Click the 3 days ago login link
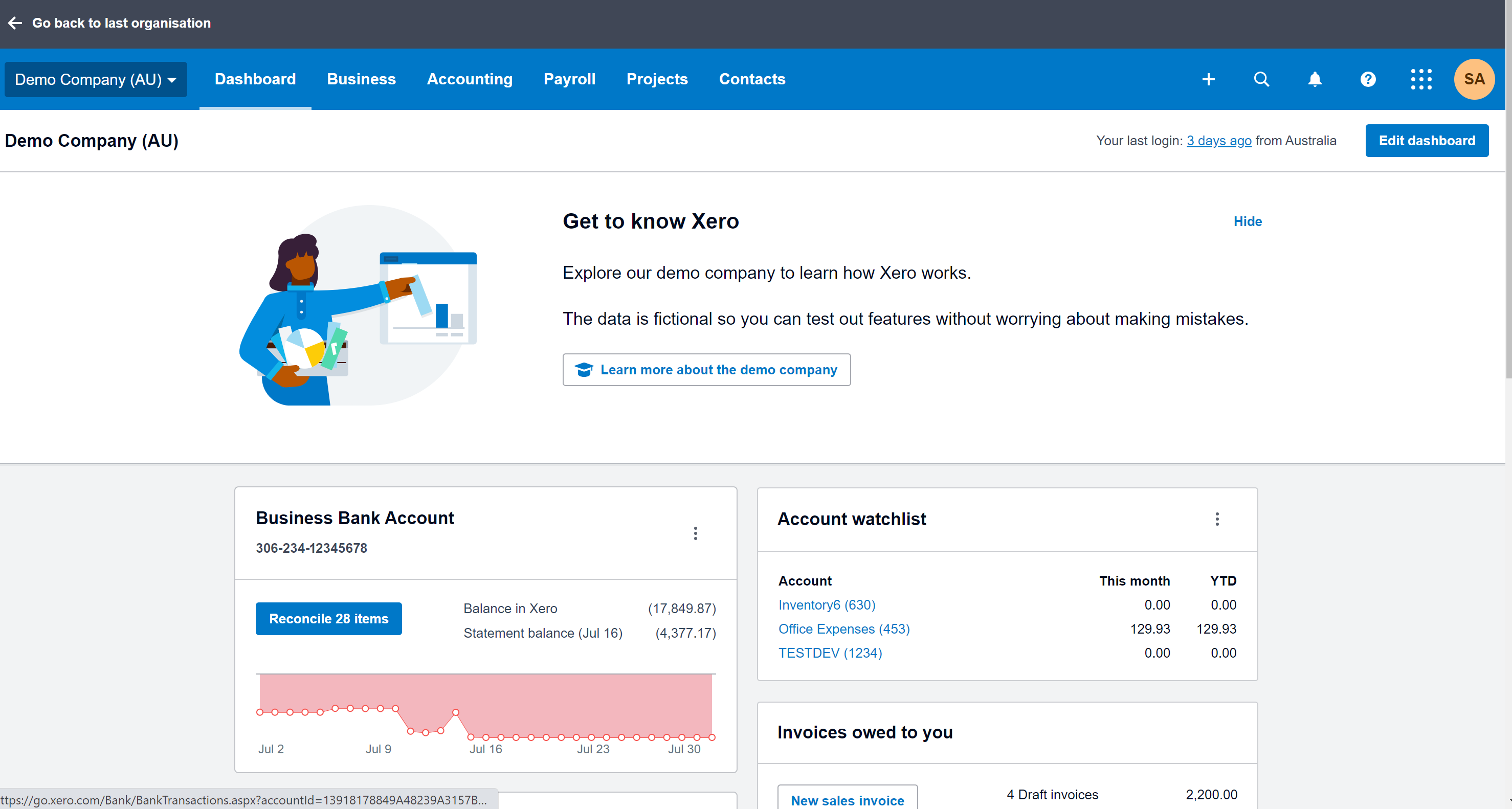This screenshot has height=809, width=1512. pyautogui.click(x=1218, y=141)
